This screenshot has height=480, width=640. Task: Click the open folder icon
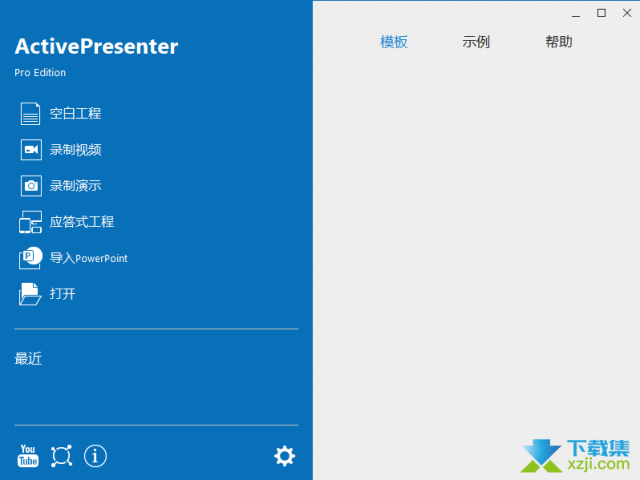pos(30,294)
